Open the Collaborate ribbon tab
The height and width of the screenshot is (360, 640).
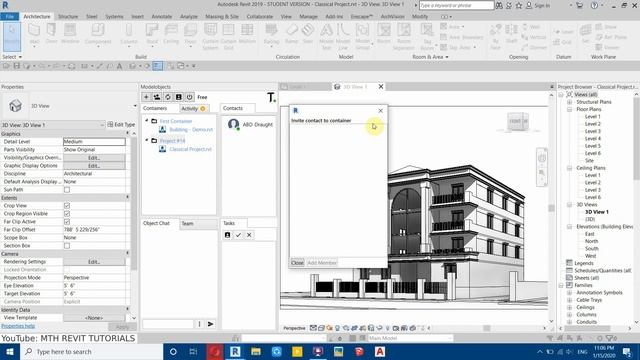[x=260, y=17]
